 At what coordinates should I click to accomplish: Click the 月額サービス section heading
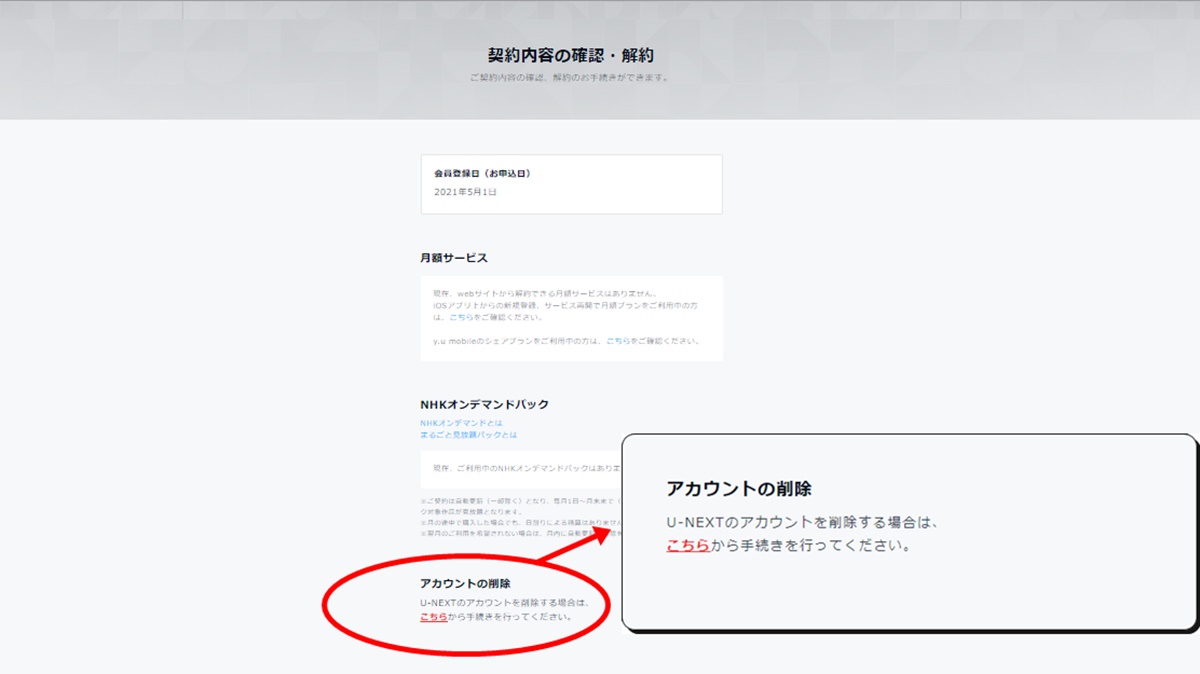[454, 258]
